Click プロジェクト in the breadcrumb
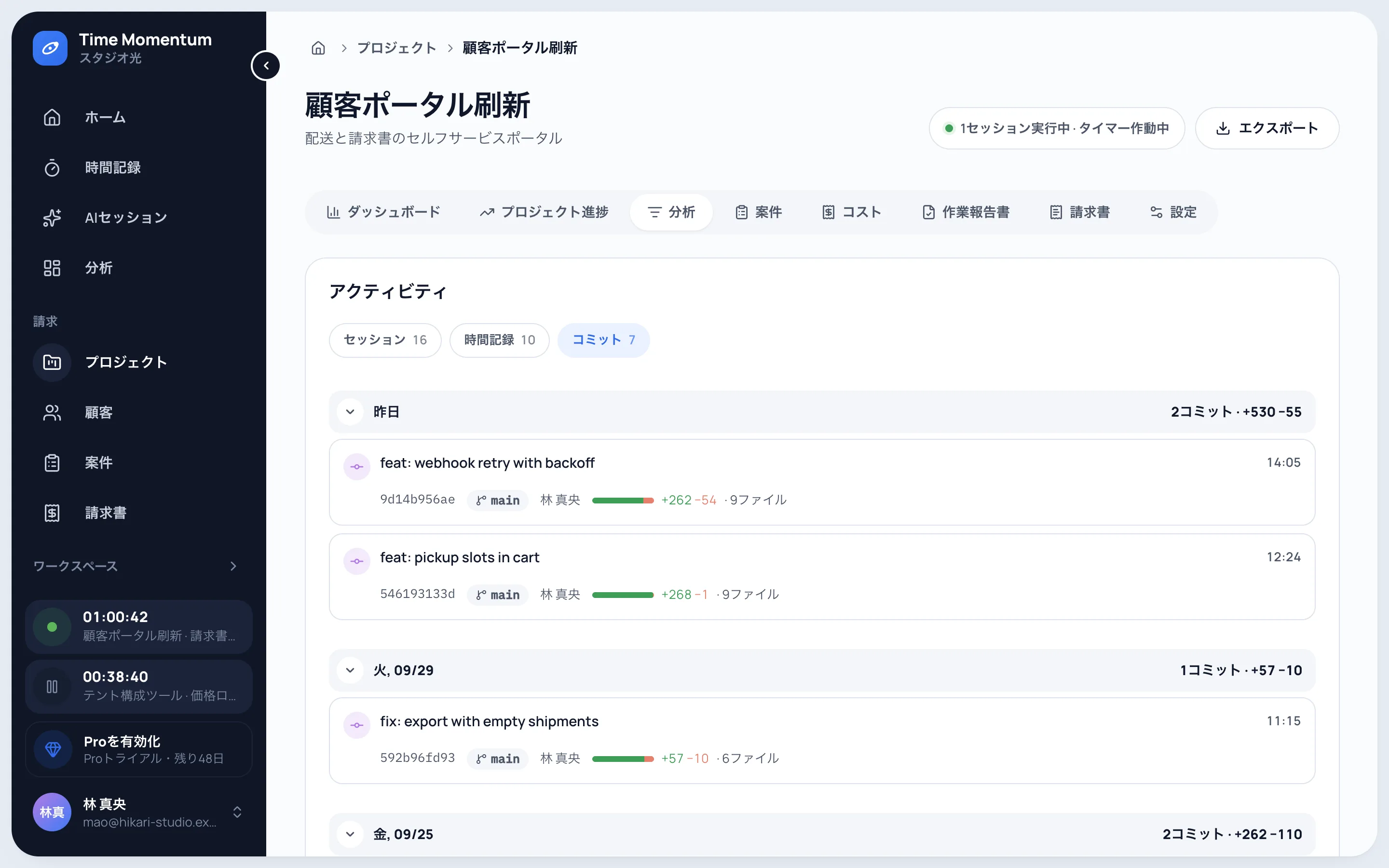Screen dimensions: 1389x868 point(396,48)
